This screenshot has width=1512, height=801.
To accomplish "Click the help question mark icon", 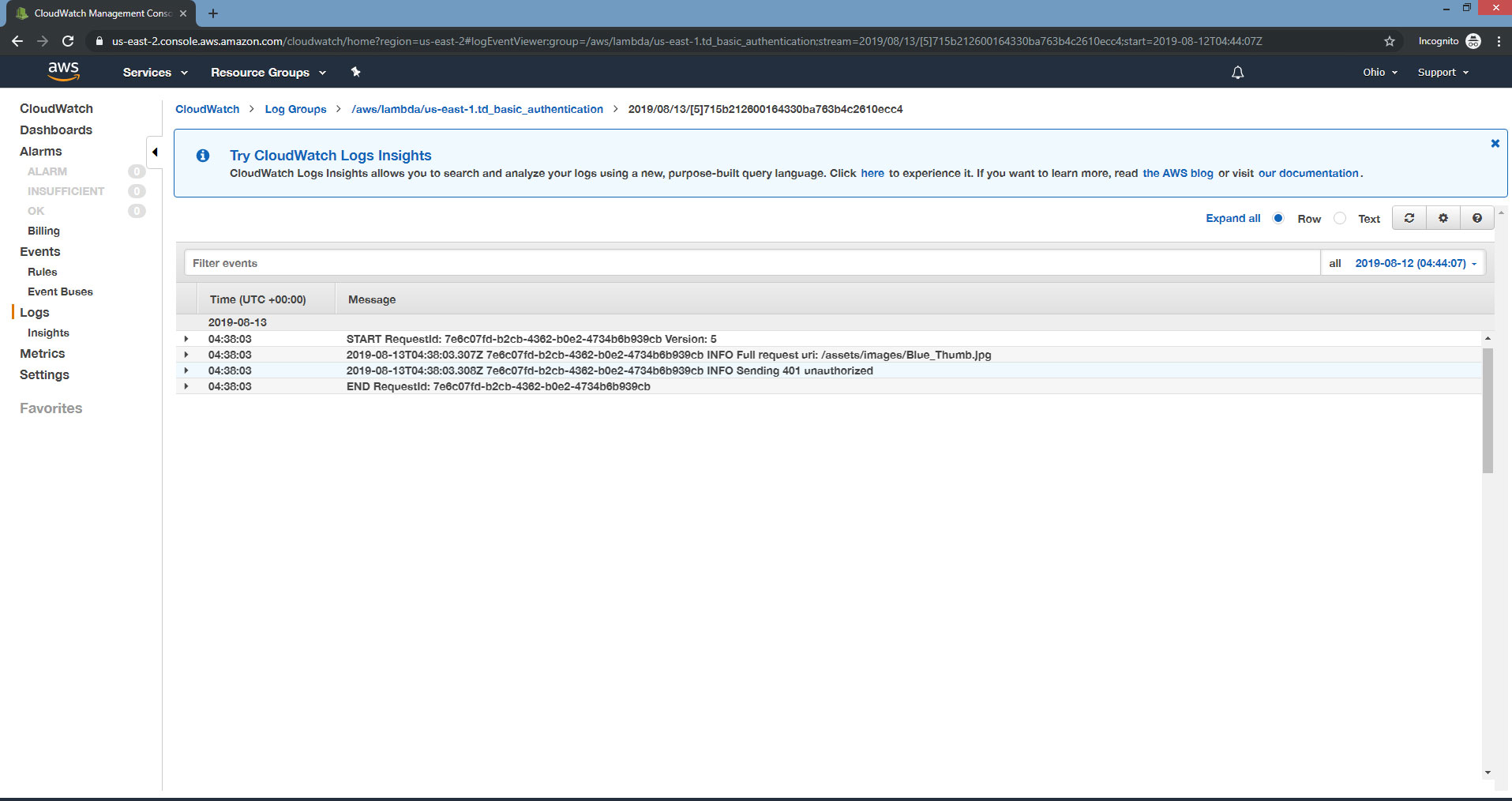I will 1477,218.
